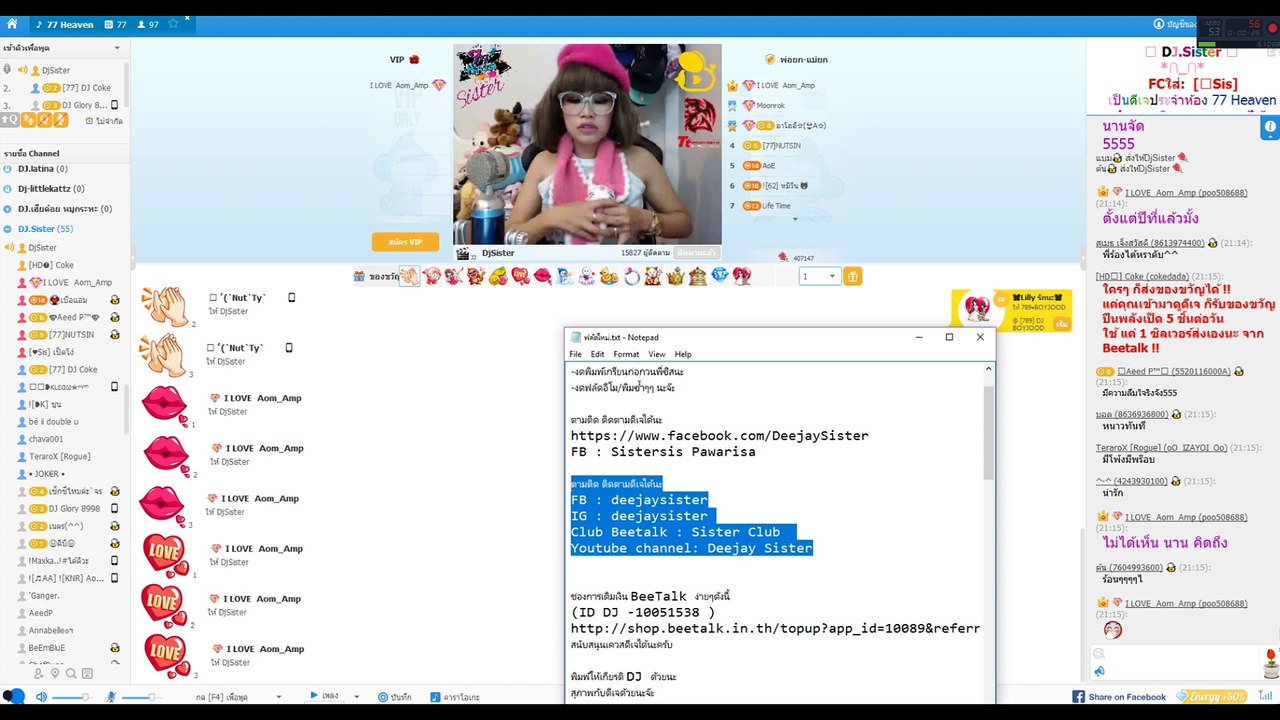Click the Energy +50% badge
Viewport: 1280px width, 720px height.
coord(1211,696)
